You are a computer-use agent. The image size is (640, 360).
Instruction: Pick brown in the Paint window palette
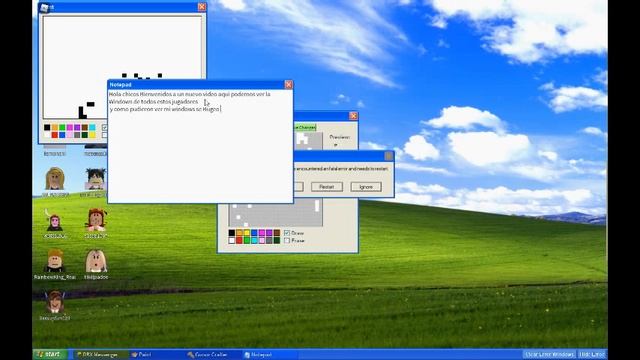point(84,127)
